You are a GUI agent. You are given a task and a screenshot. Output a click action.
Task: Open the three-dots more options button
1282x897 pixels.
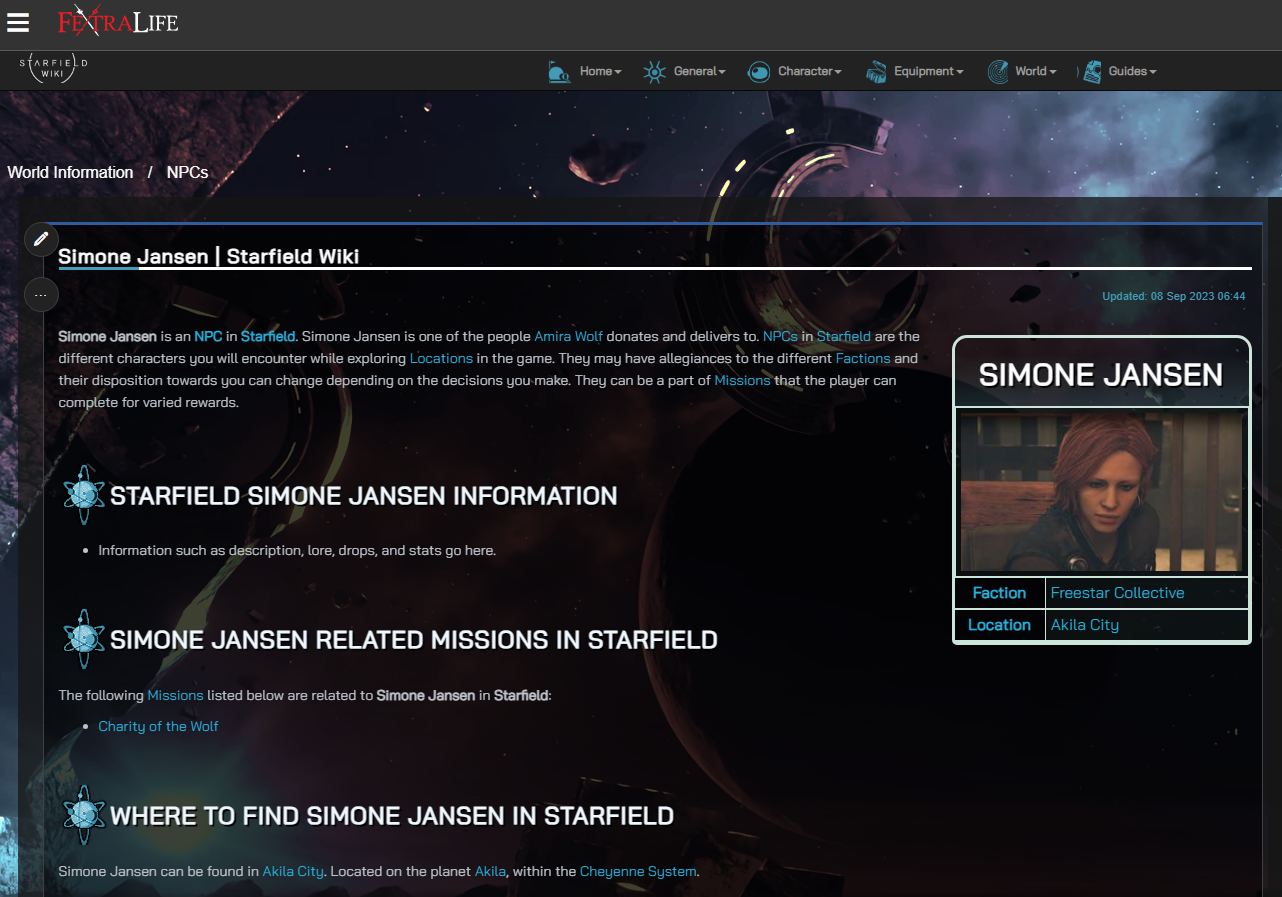click(41, 295)
